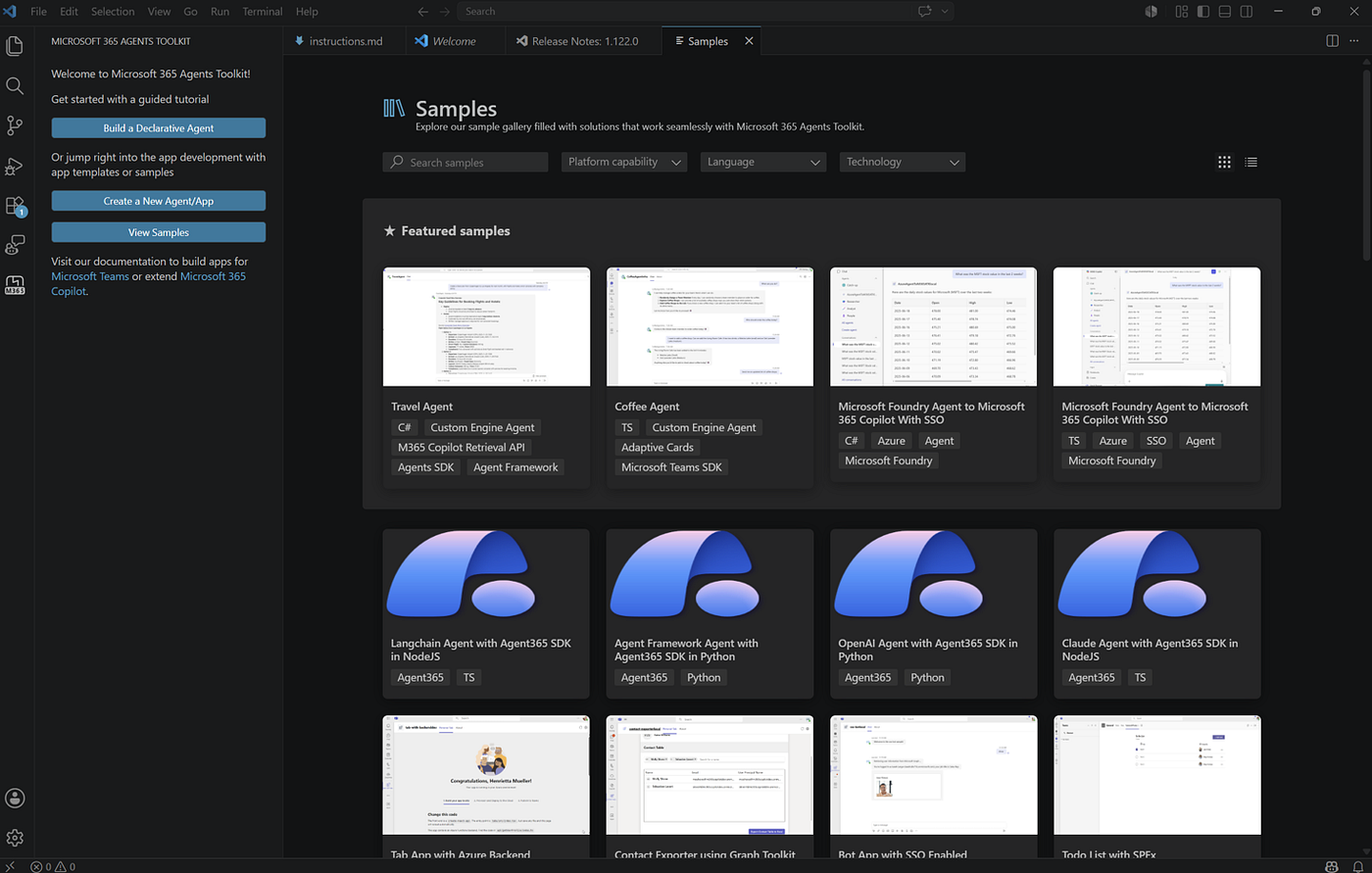1372x873 pixels.
Task: Click the errors and warnings status indicator
Action: coord(53,866)
